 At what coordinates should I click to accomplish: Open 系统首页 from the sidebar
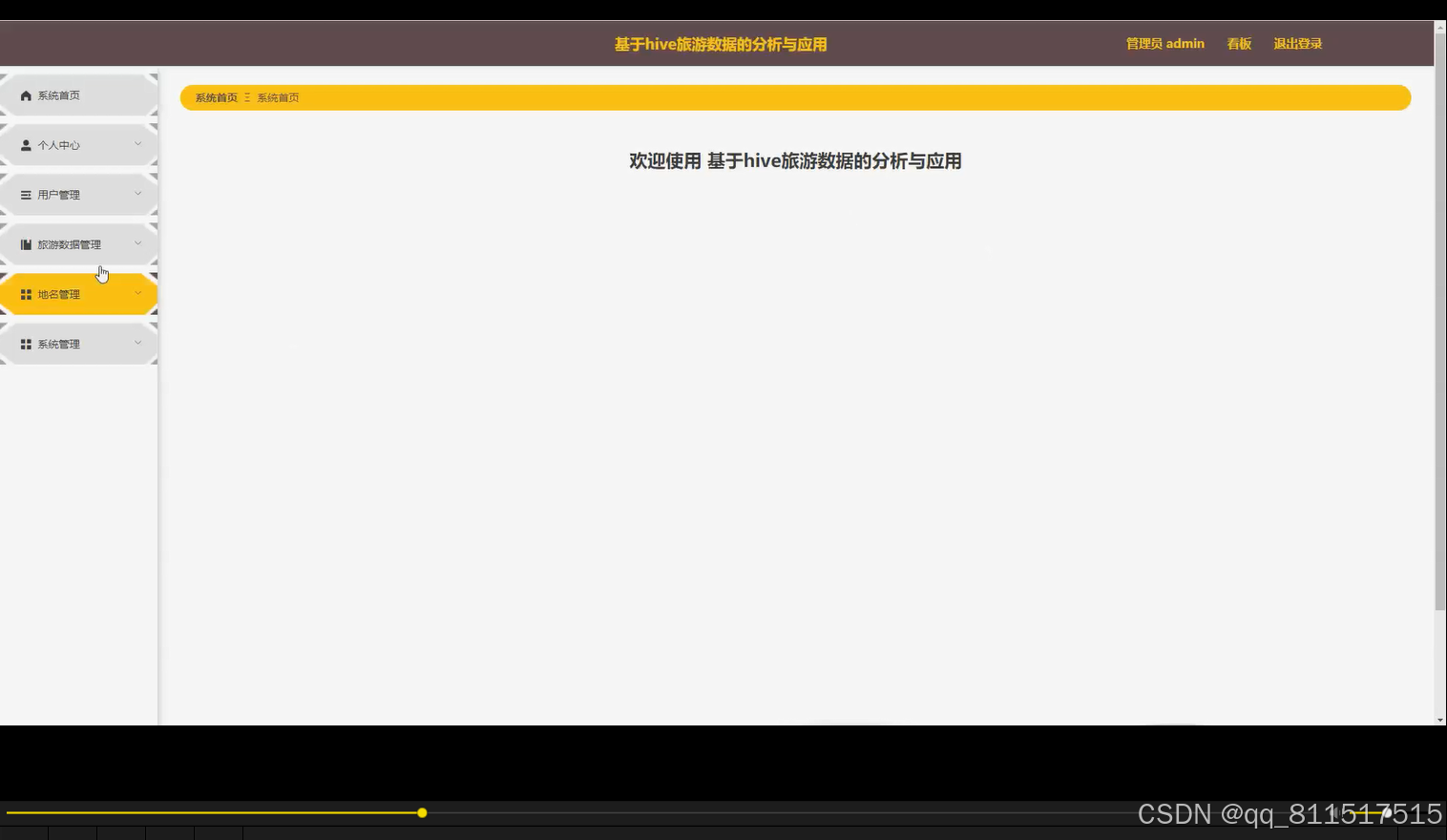pyautogui.click(x=59, y=94)
